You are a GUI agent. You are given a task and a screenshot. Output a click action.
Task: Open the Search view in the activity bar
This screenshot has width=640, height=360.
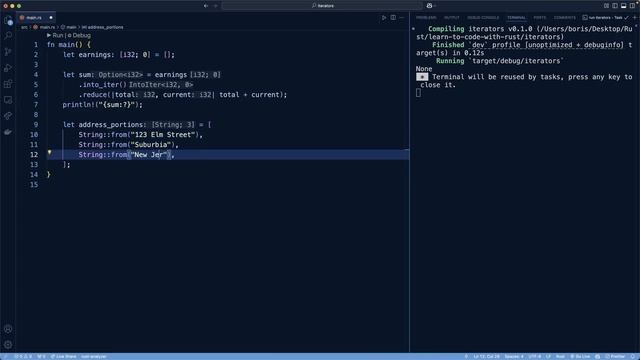click(8, 36)
